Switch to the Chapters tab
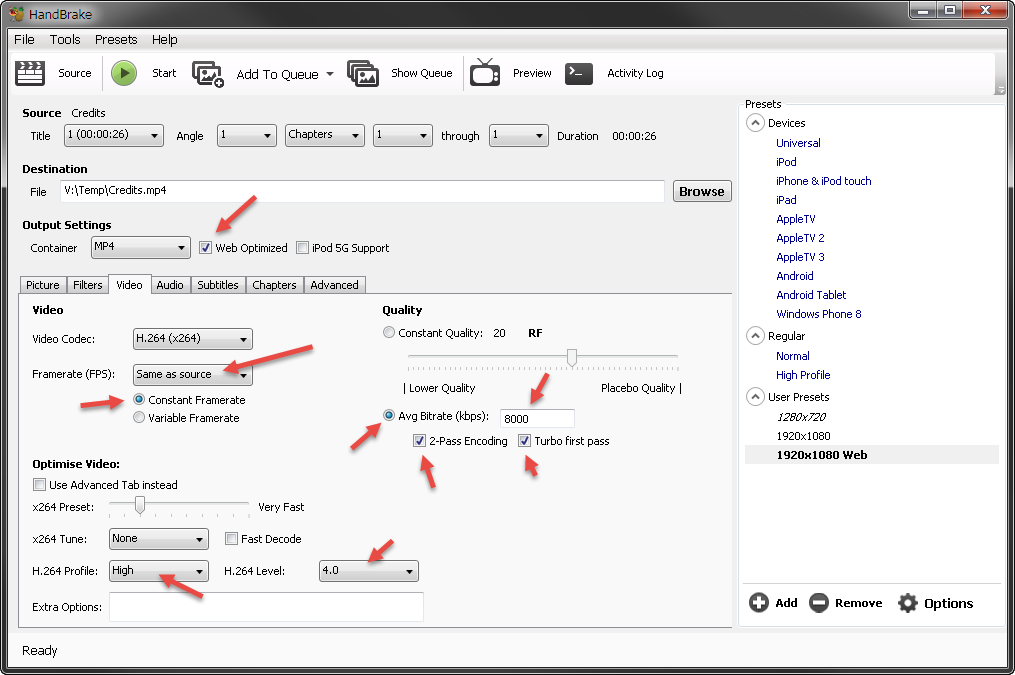This screenshot has height=675, width=1015. coord(274,285)
